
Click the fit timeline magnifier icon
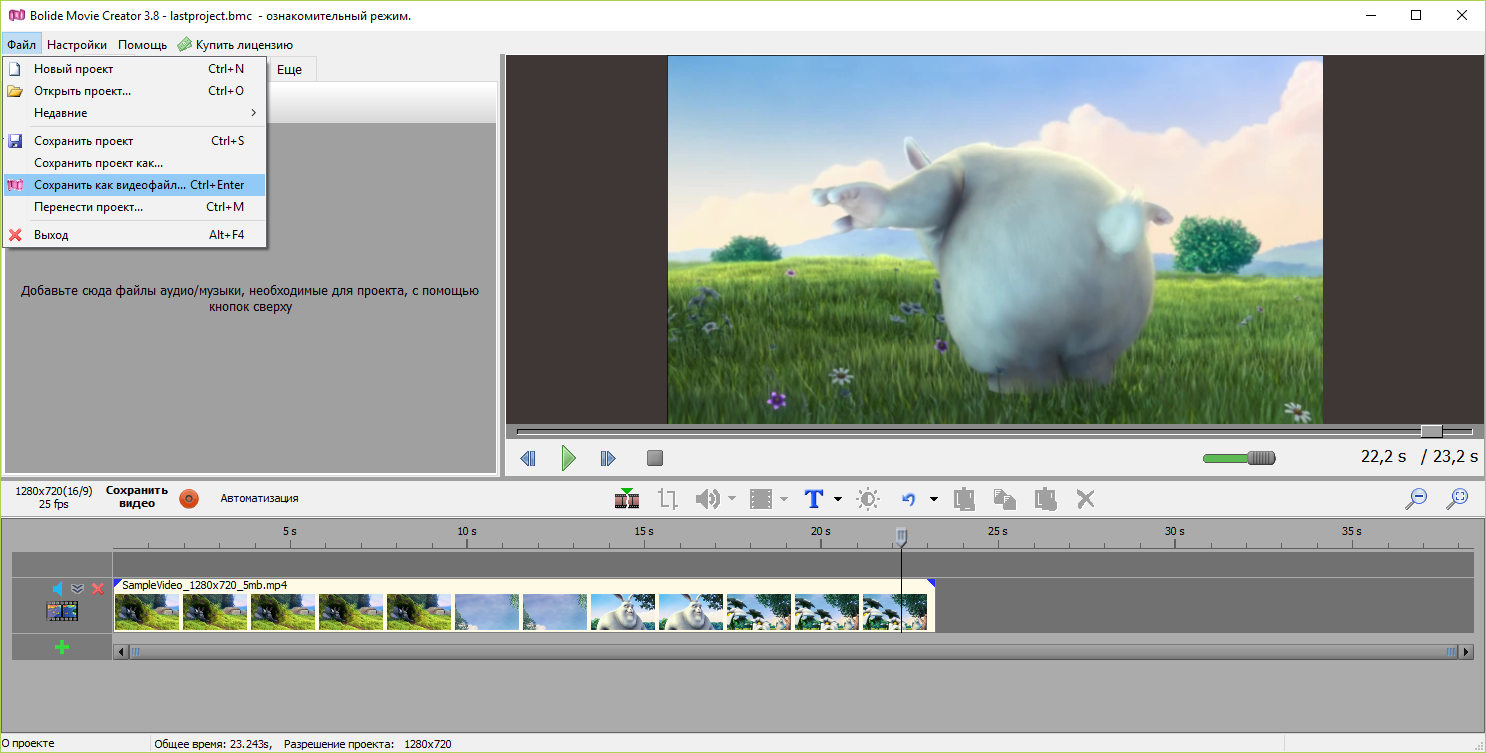[x=1458, y=498]
